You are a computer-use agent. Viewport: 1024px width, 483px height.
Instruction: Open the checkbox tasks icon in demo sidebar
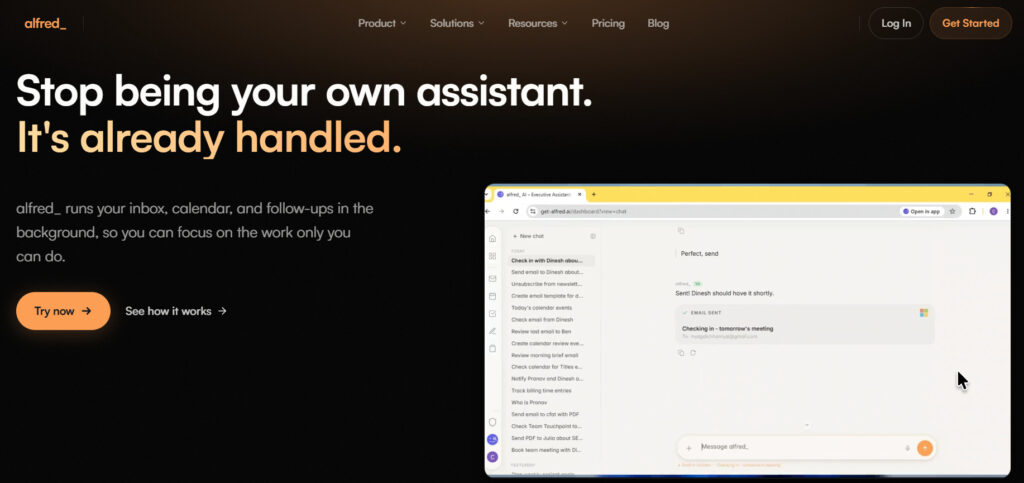492,314
